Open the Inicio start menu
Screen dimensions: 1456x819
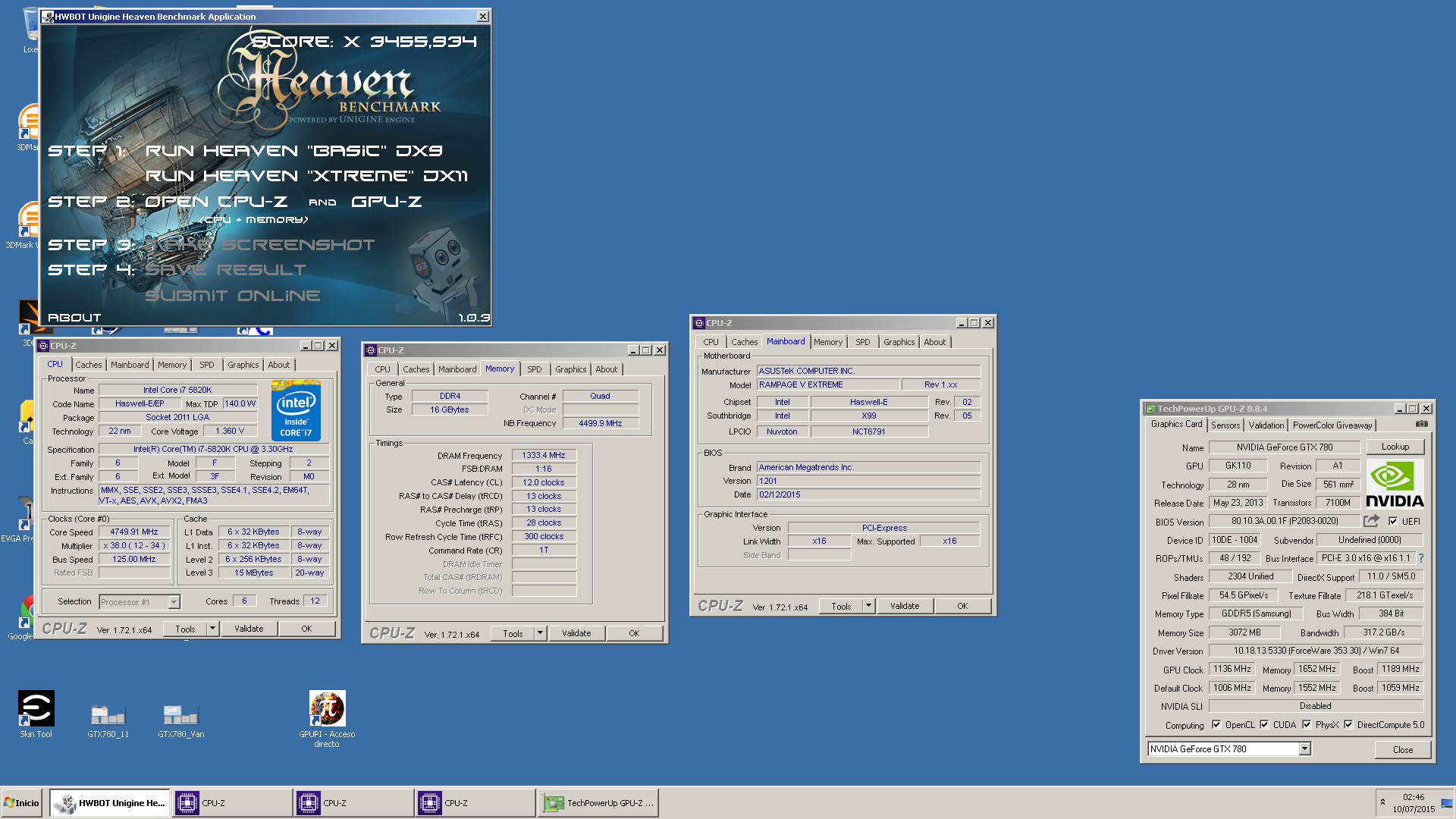coord(22,802)
